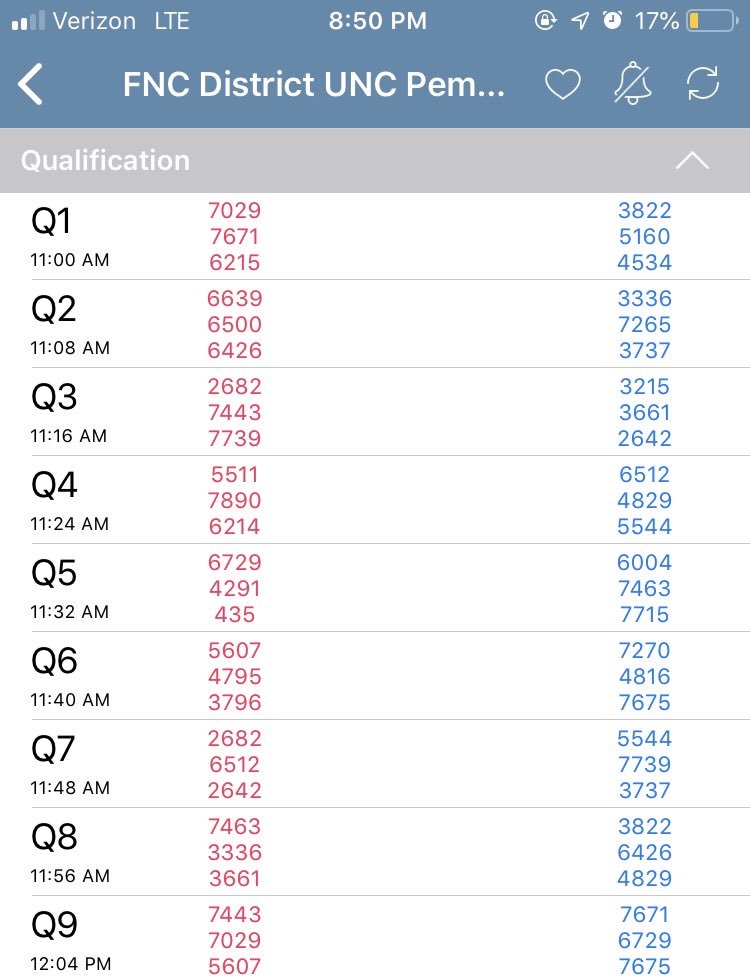Tap the alarm clock status icon
The width and height of the screenshot is (750, 976).
coord(612,21)
